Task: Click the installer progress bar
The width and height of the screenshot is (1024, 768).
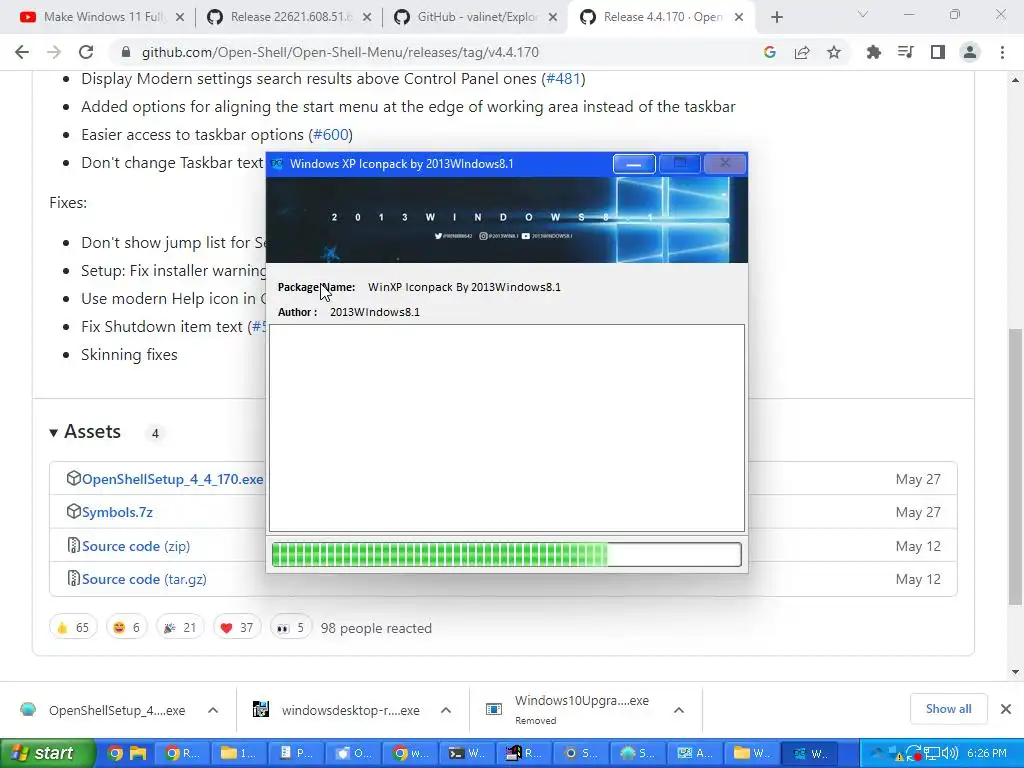Action: coord(507,554)
